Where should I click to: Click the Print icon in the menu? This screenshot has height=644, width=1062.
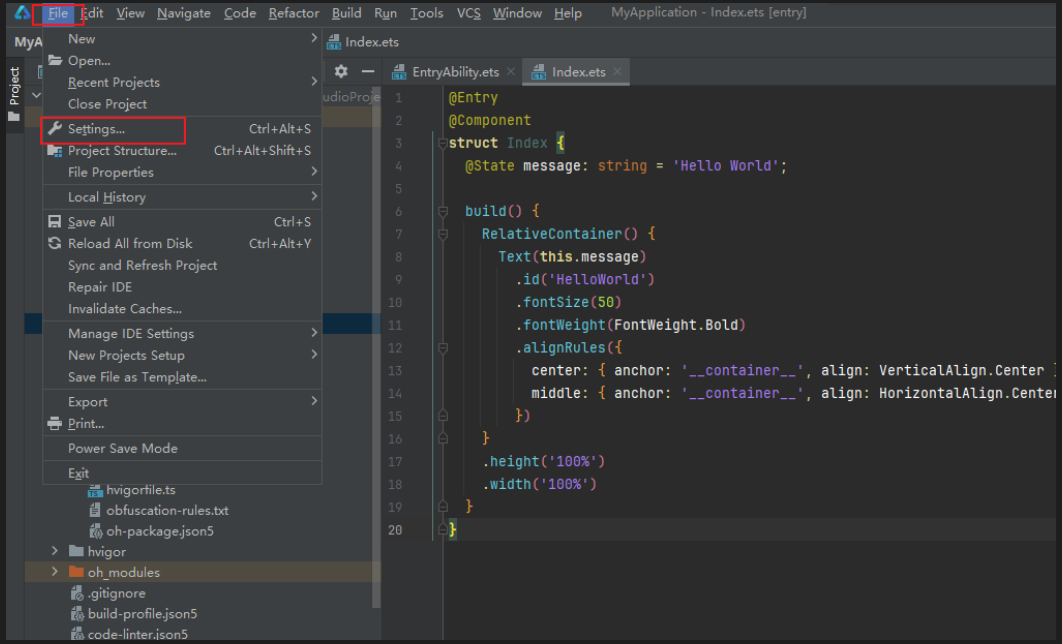[x=55, y=424]
